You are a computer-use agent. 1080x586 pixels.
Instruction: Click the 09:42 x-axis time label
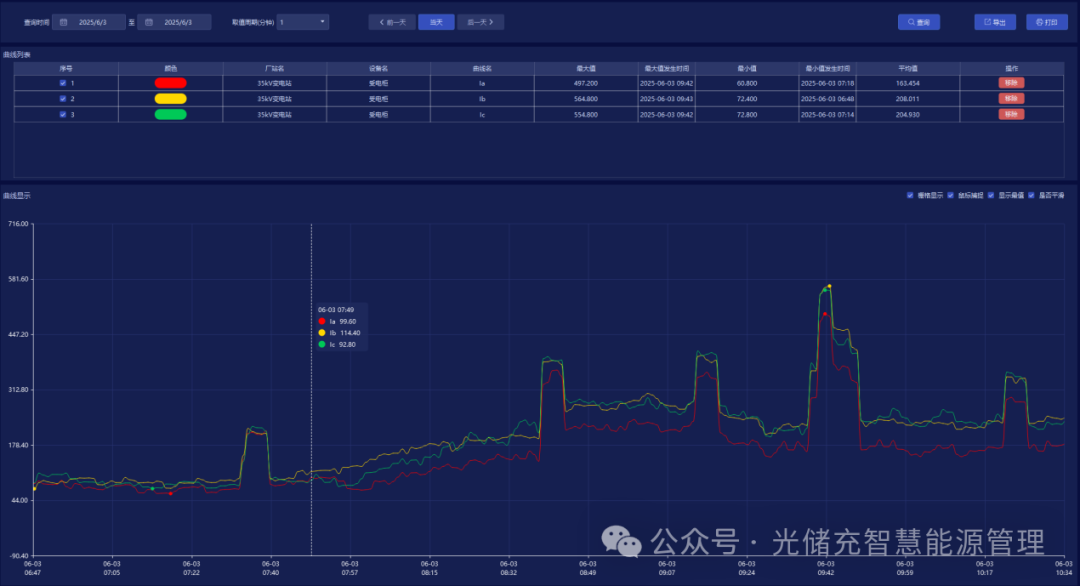(x=826, y=568)
